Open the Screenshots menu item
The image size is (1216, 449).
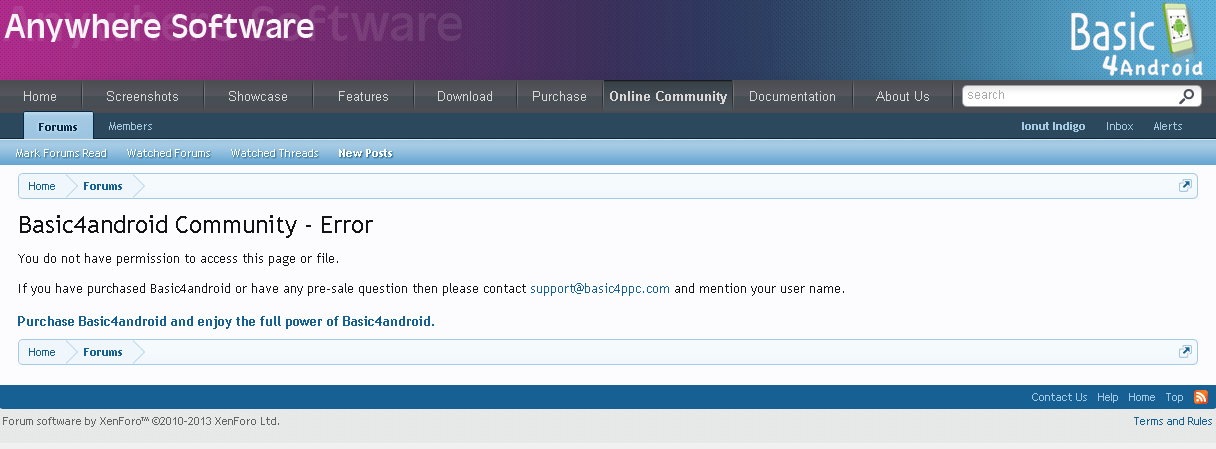coord(142,96)
